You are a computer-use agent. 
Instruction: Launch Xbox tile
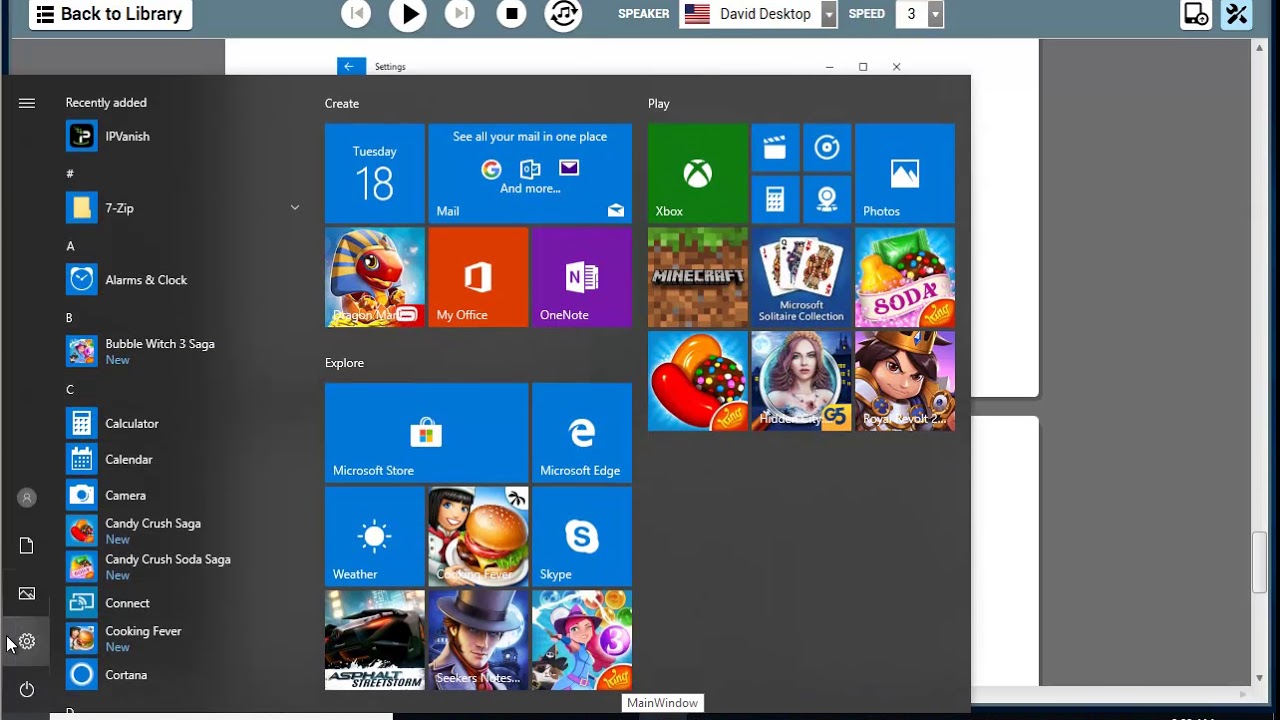click(x=698, y=173)
